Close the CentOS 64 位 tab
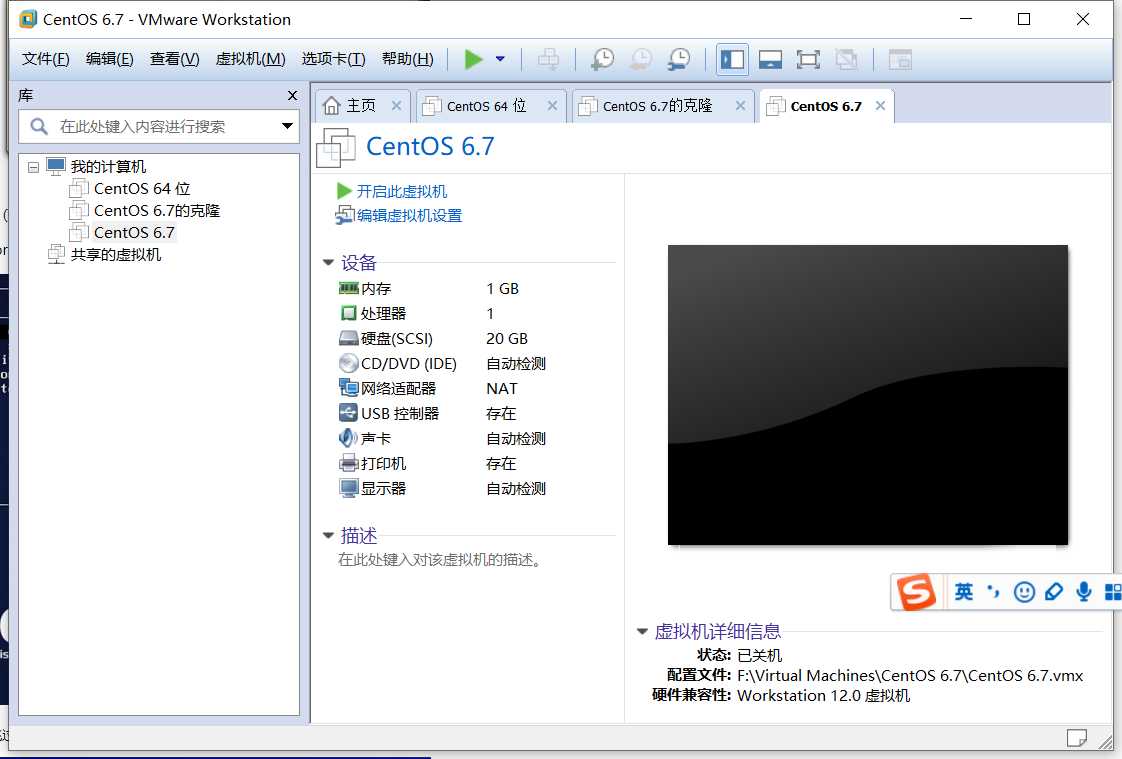This screenshot has height=759, width=1122. tap(552, 106)
